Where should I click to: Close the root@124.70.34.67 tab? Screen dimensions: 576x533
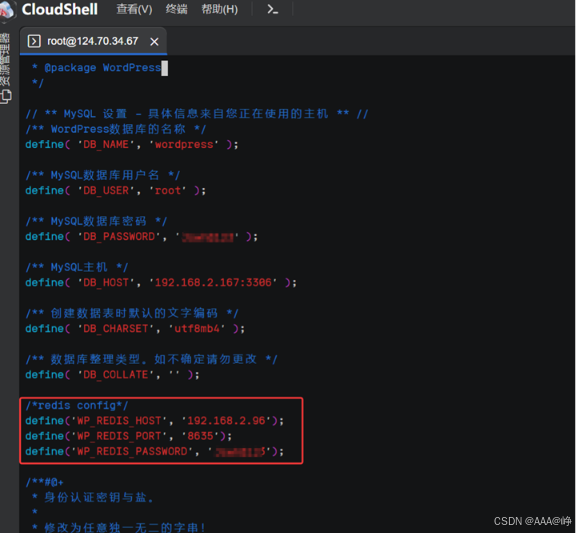pyautogui.click(x=154, y=42)
